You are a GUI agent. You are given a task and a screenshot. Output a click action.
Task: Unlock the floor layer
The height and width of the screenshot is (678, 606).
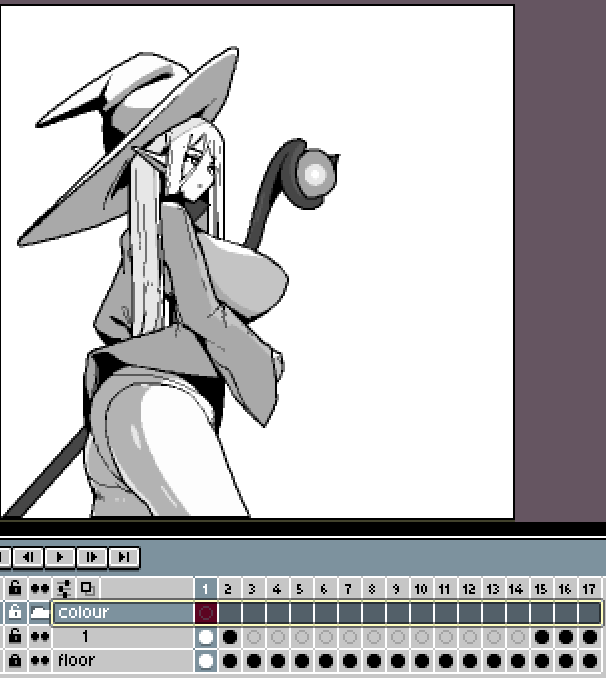15,661
